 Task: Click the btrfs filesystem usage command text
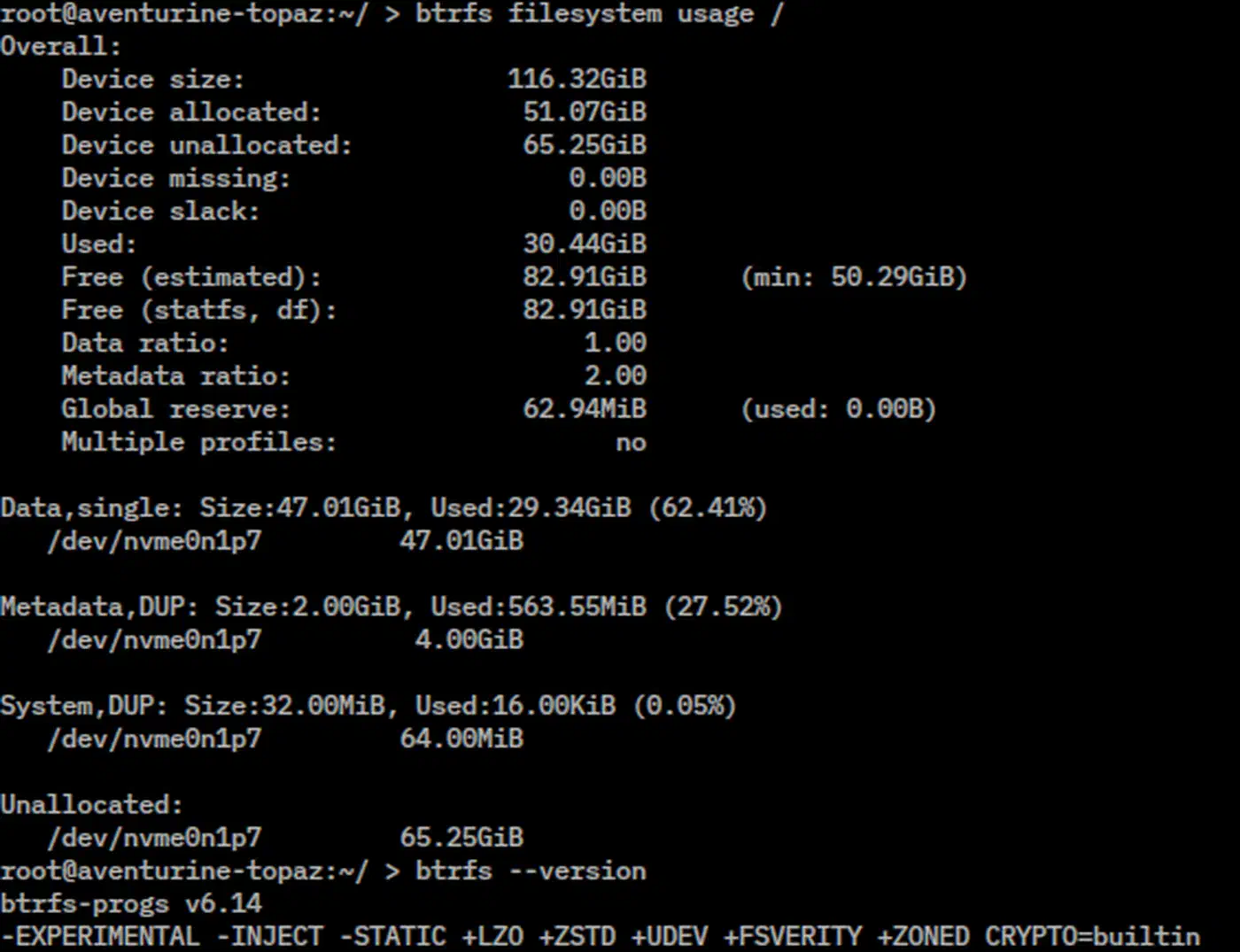tap(600, 14)
